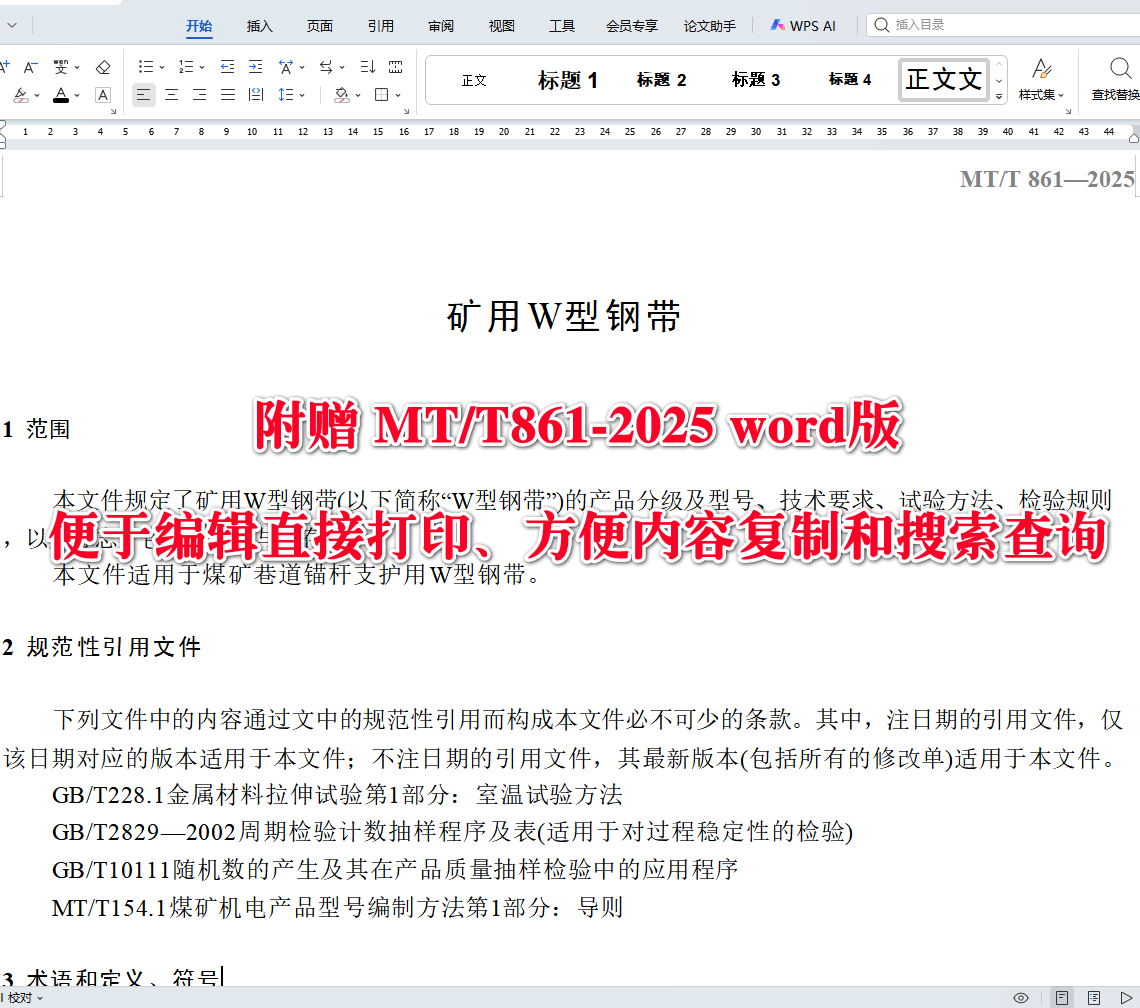The width and height of the screenshot is (1140, 1008).
Task: Click the phonetic guide (wen) icon
Action: (x=61, y=68)
